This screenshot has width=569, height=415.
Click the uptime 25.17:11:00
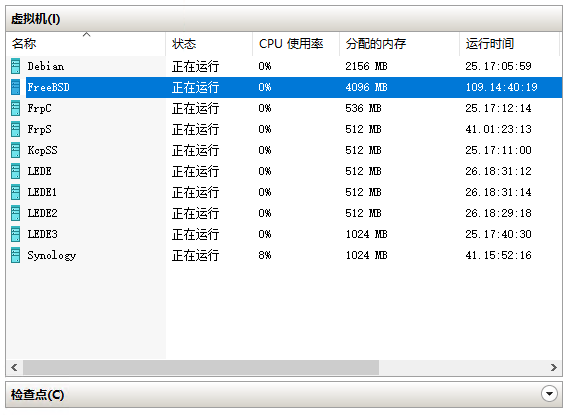[x=499, y=151]
